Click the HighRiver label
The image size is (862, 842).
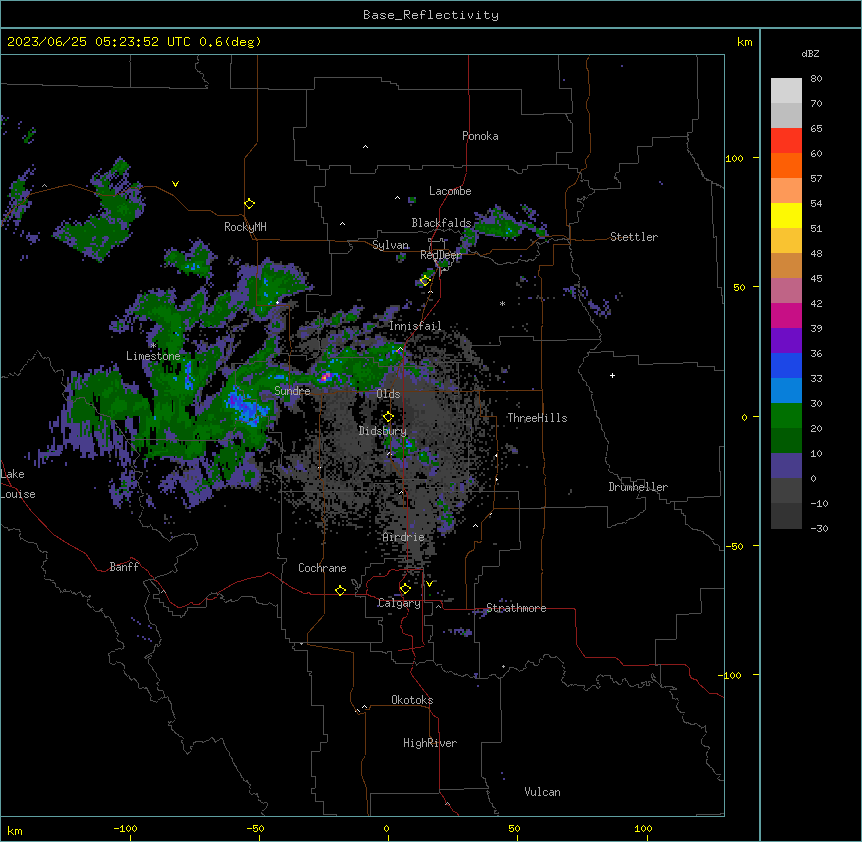pos(430,743)
